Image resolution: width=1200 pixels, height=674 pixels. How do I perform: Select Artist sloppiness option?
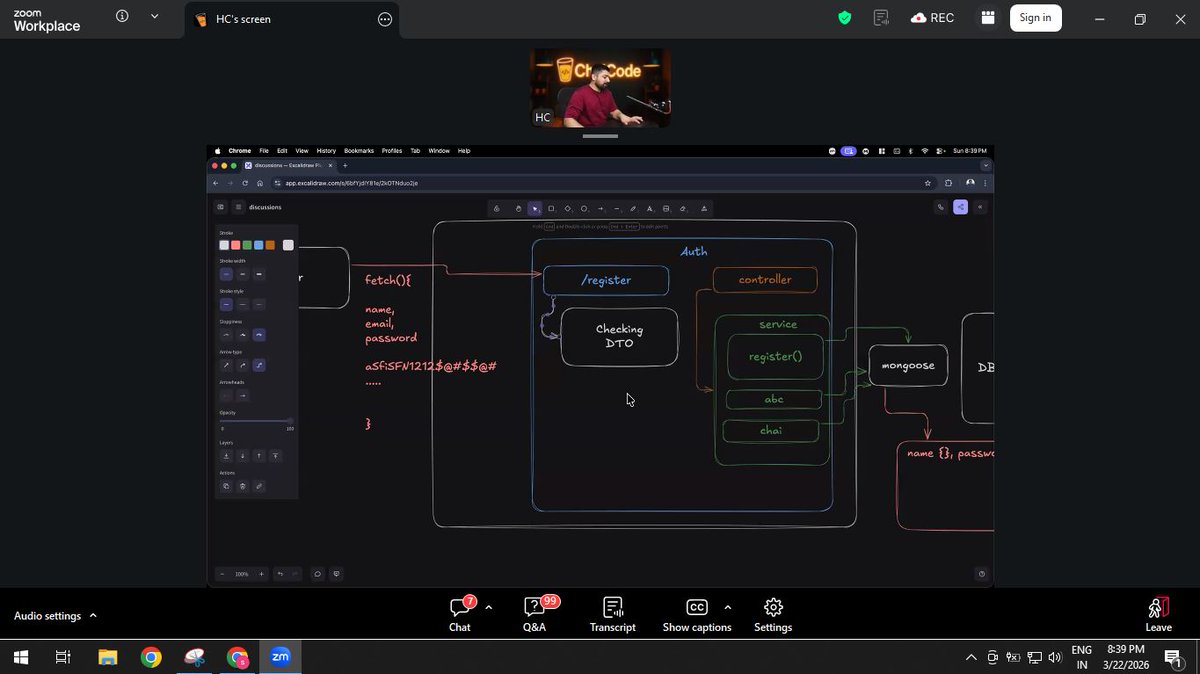point(243,335)
